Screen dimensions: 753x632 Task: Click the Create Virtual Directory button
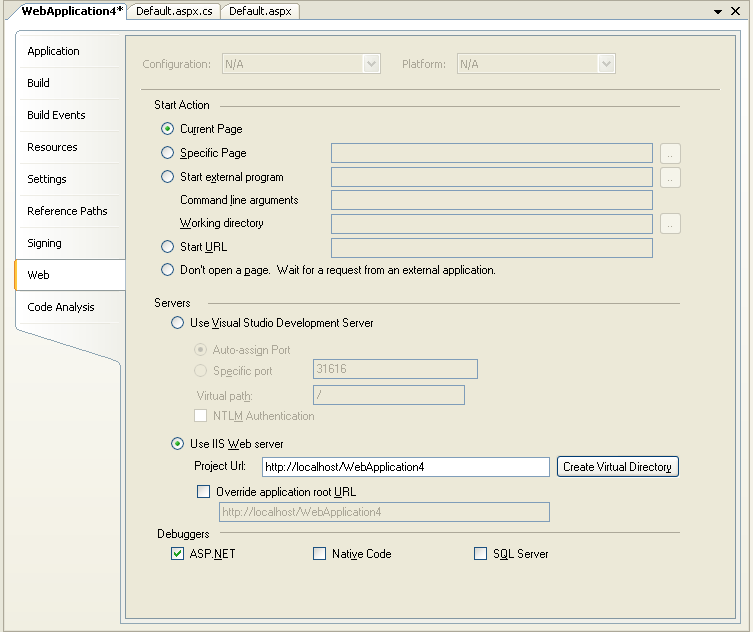point(618,467)
